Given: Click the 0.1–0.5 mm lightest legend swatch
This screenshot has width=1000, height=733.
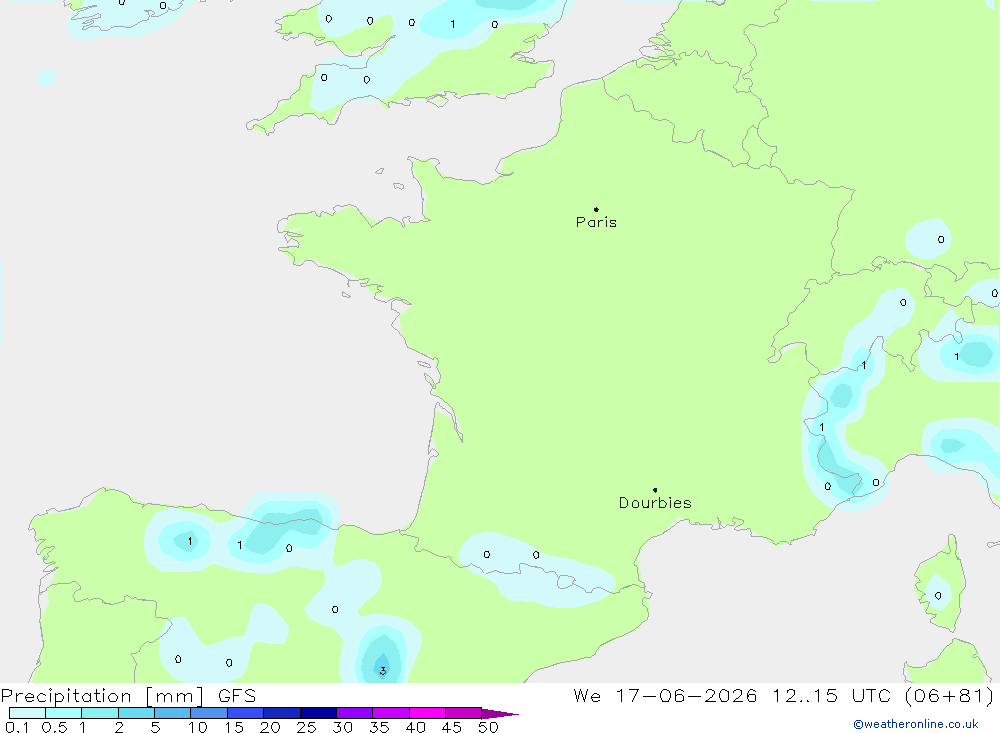Looking at the screenshot, I should 27,713.
